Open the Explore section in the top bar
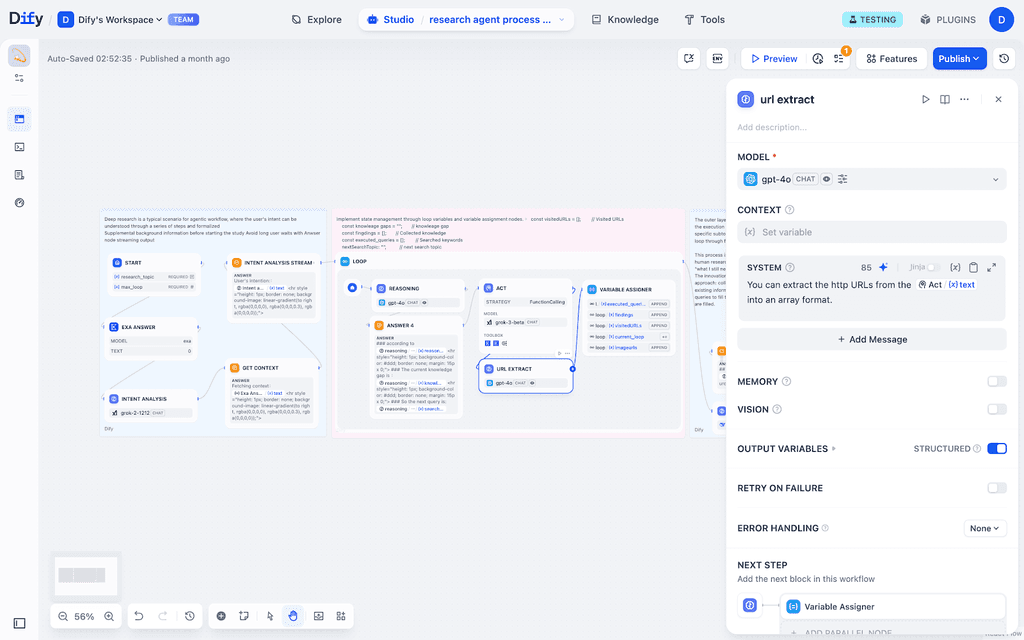Screen dimensions: 1024x640 316,19
